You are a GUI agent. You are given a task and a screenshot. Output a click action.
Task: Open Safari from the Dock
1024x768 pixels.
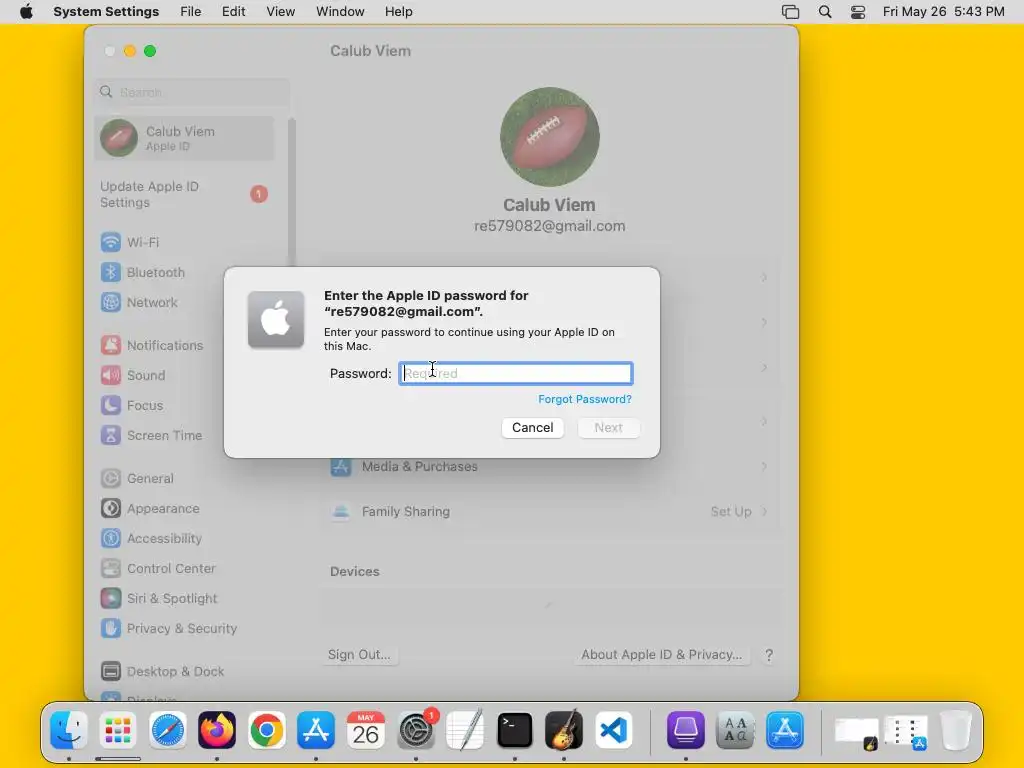[168, 730]
